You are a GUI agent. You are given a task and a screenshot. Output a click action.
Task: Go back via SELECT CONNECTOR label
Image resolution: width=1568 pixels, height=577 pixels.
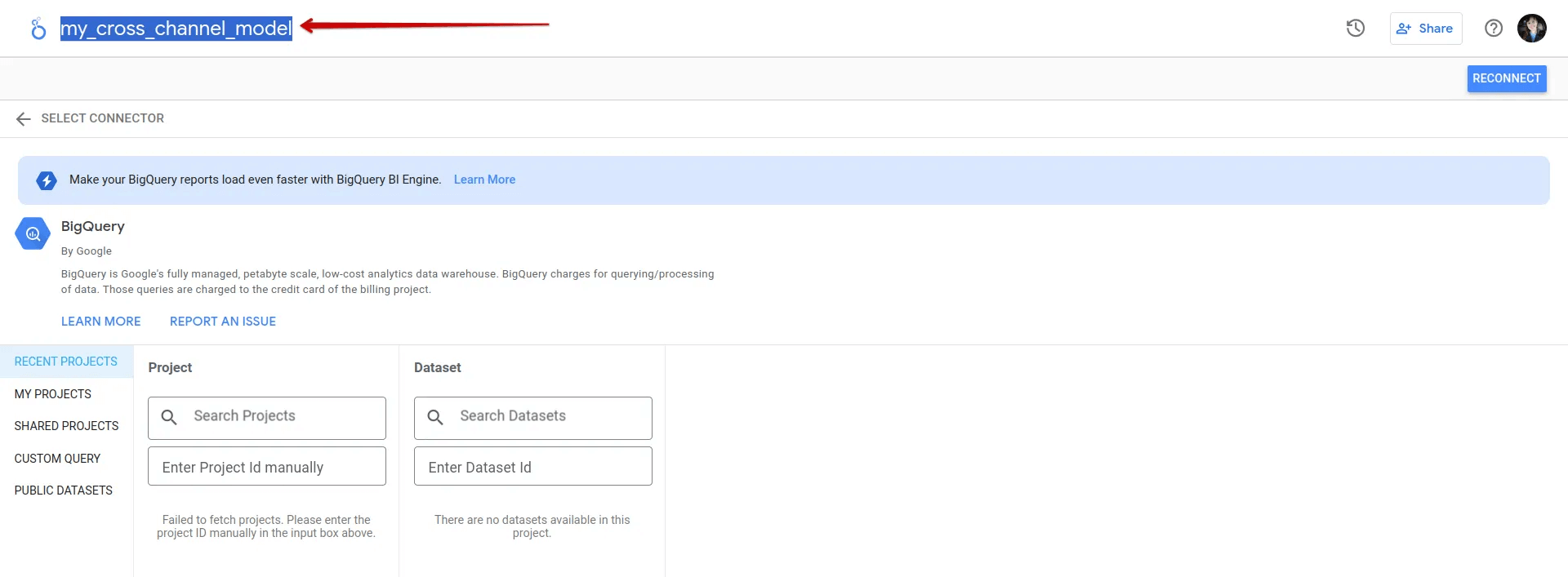(103, 118)
